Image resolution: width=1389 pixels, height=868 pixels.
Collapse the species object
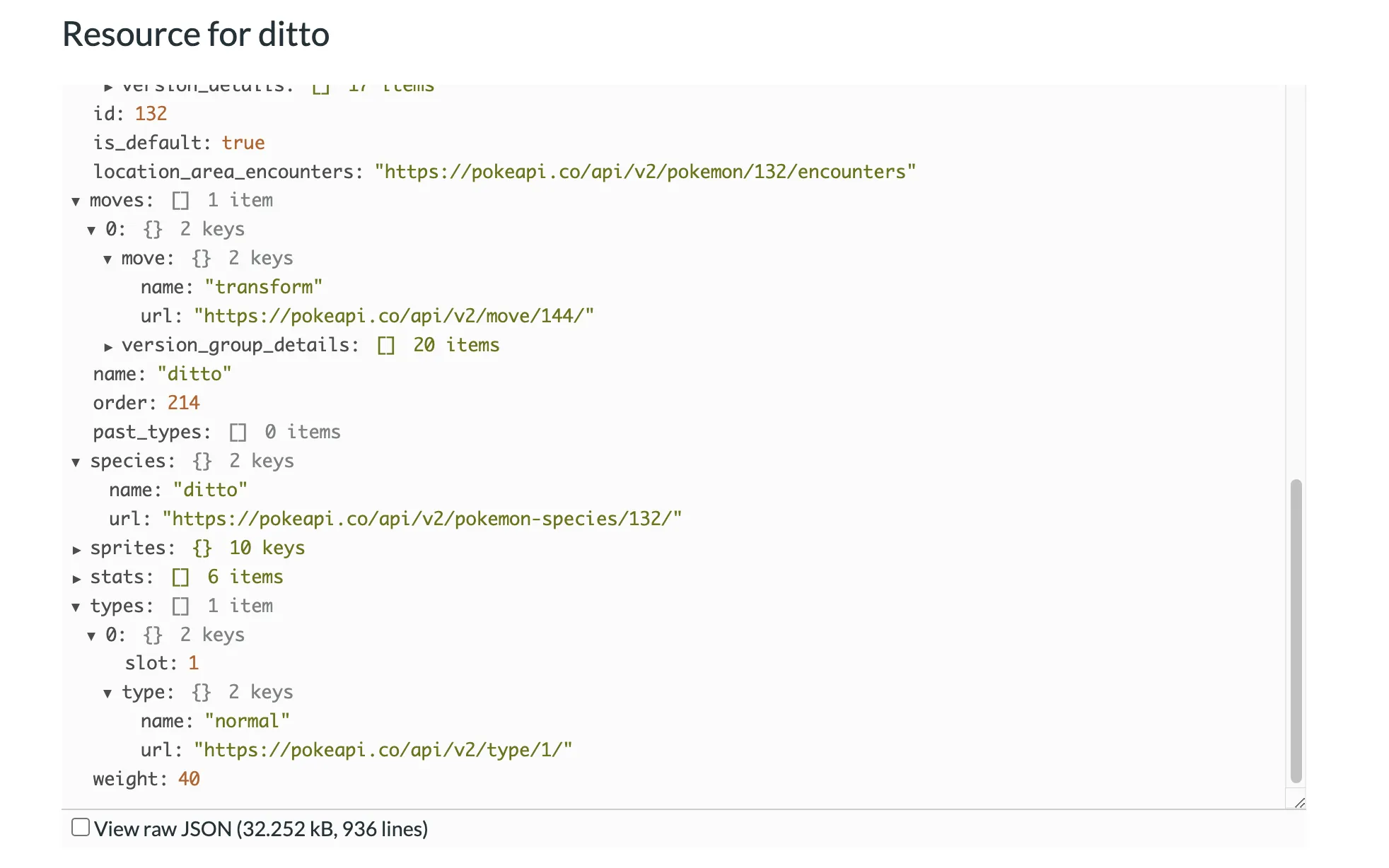[76, 462]
